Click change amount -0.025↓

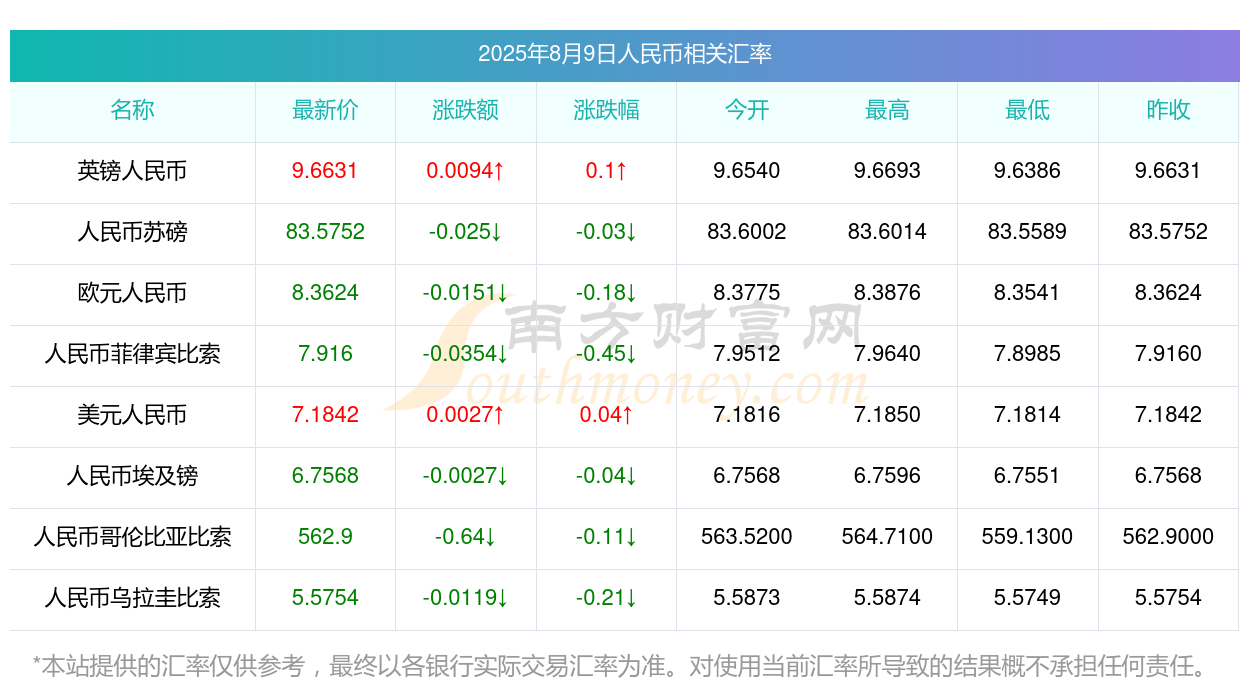pyautogui.click(x=466, y=232)
